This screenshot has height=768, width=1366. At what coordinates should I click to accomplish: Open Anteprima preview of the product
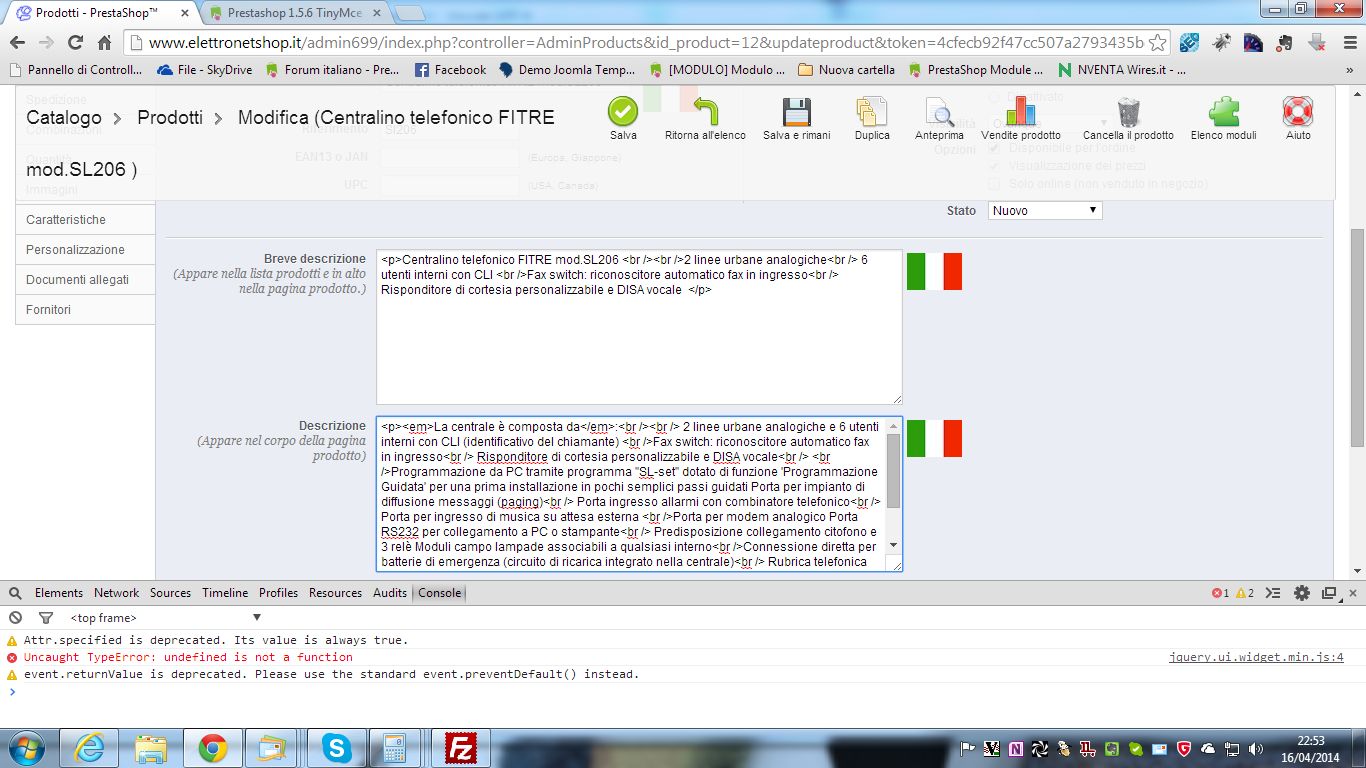pyautogui.click(x=939, y=111)
